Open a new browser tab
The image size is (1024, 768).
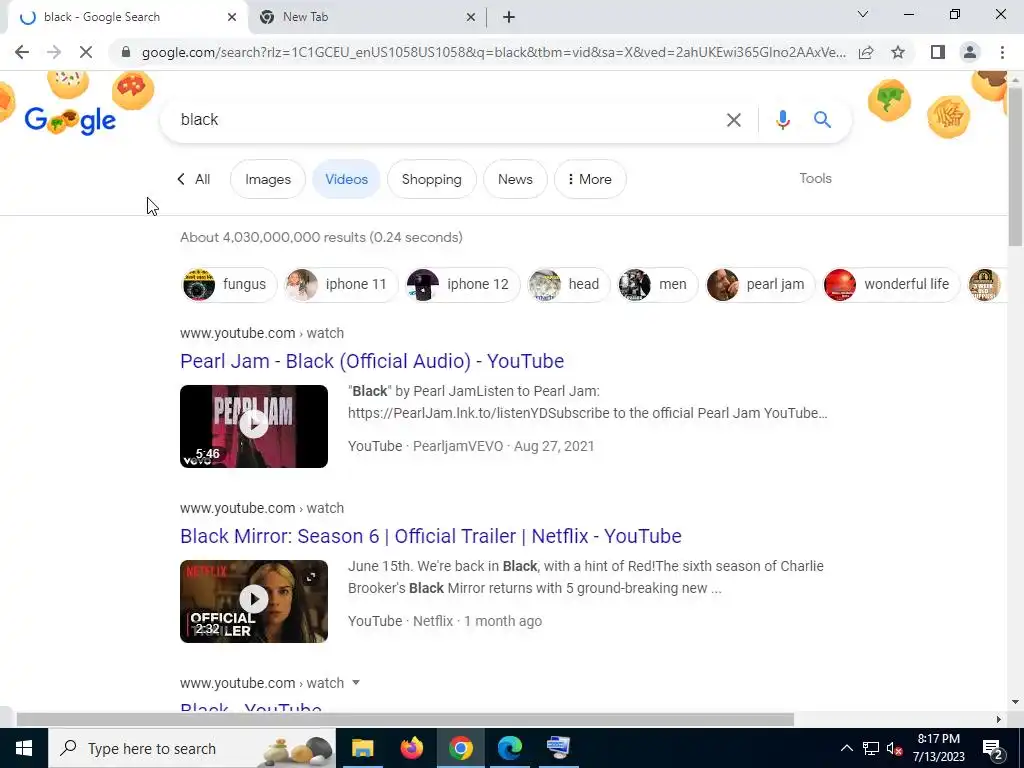[x=509, y=17]
